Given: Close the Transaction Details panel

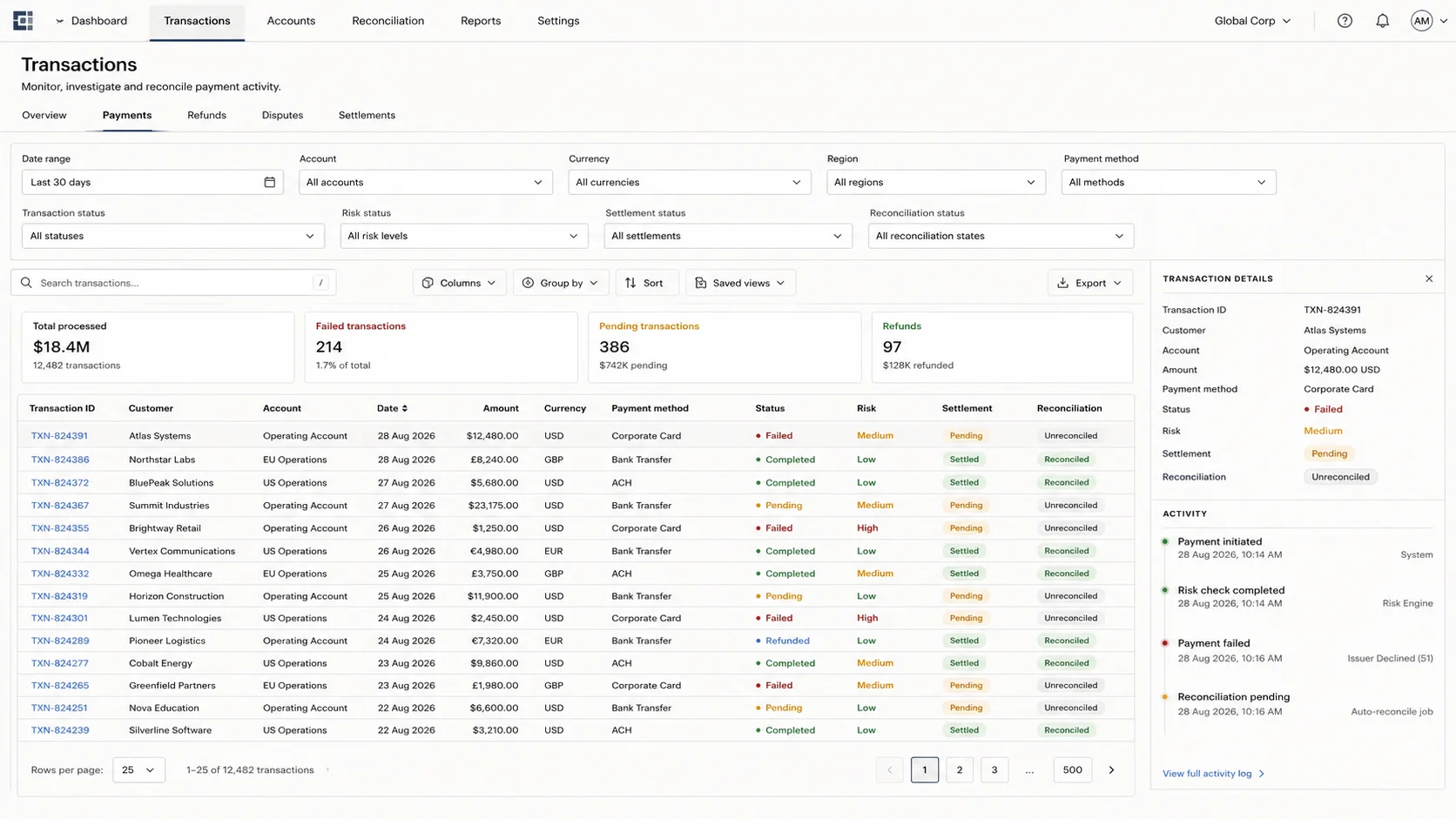Looking at the screenshot, I should (1428, 279).
